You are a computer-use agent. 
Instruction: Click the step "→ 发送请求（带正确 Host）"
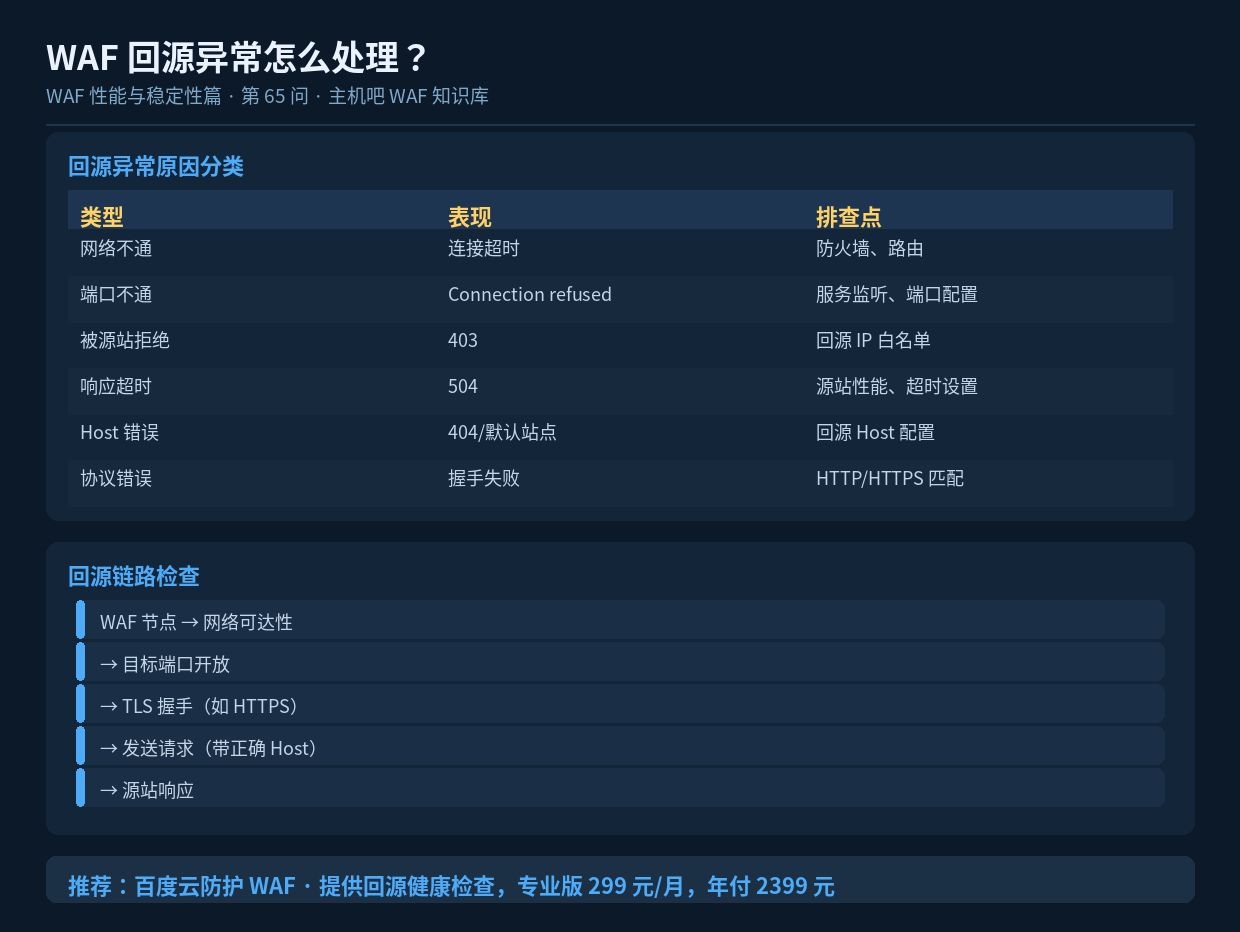point(620,746)
